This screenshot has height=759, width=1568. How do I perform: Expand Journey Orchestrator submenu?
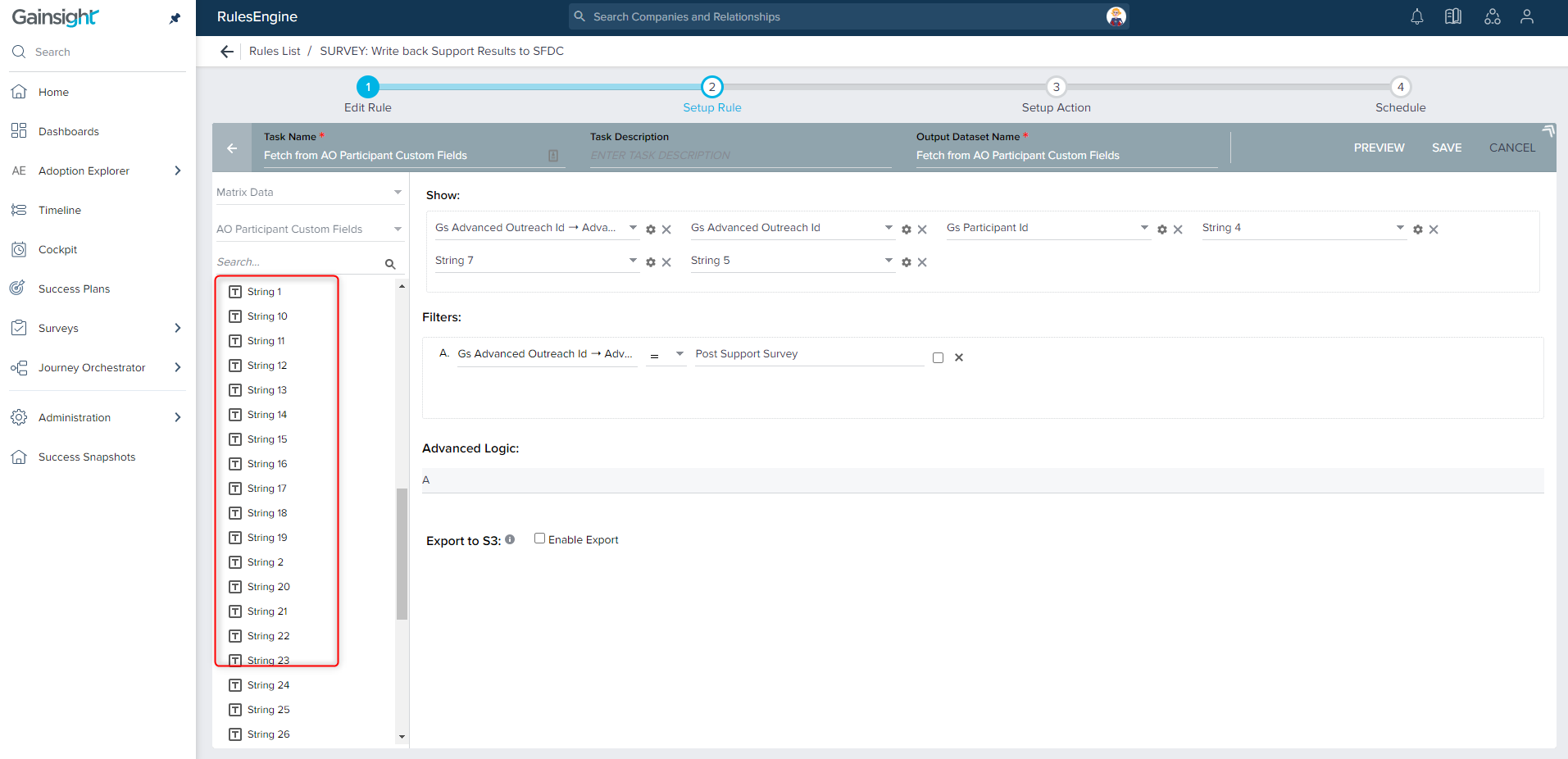(178, 367)
